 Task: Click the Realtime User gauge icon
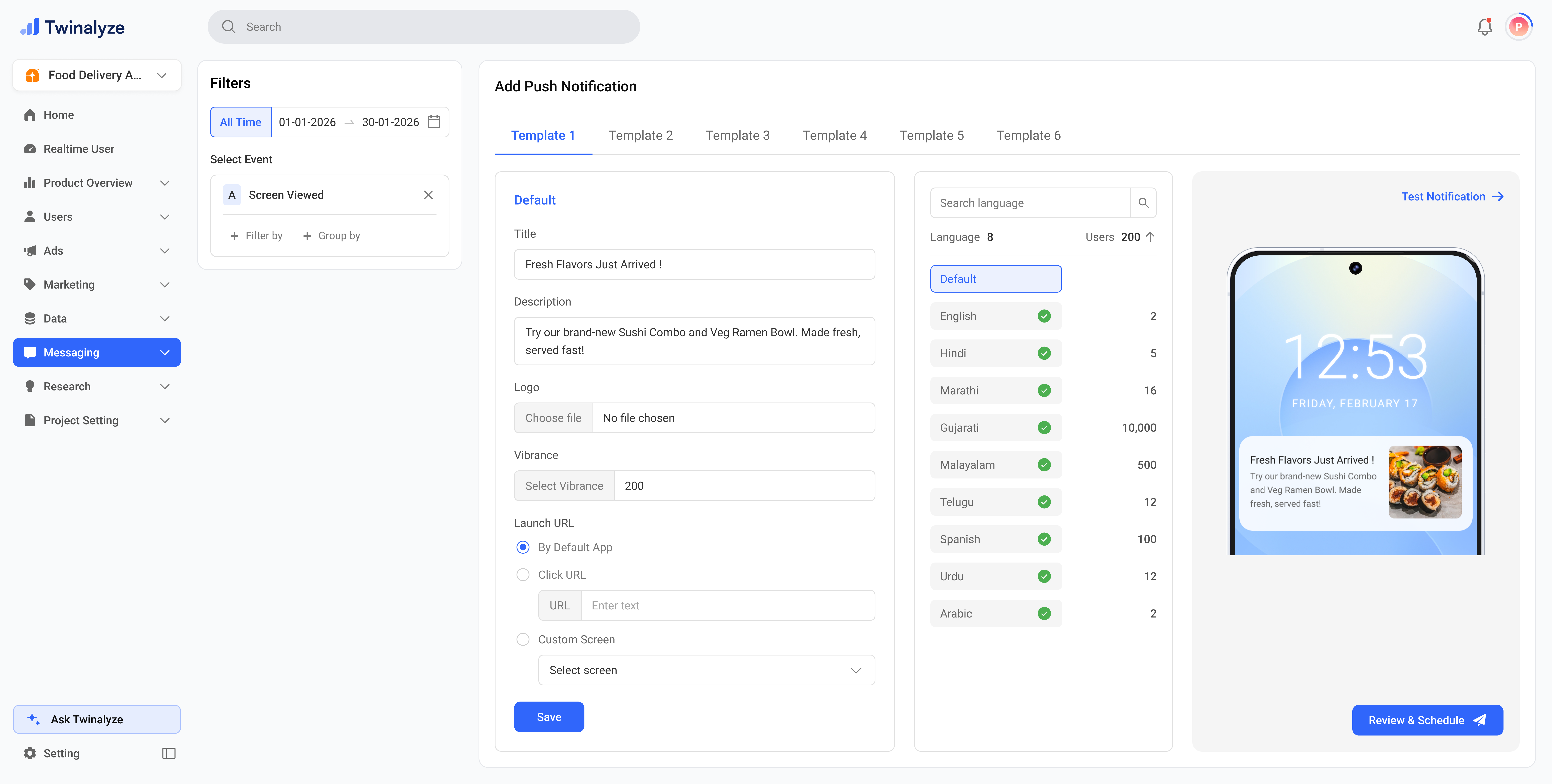(30, 149)
